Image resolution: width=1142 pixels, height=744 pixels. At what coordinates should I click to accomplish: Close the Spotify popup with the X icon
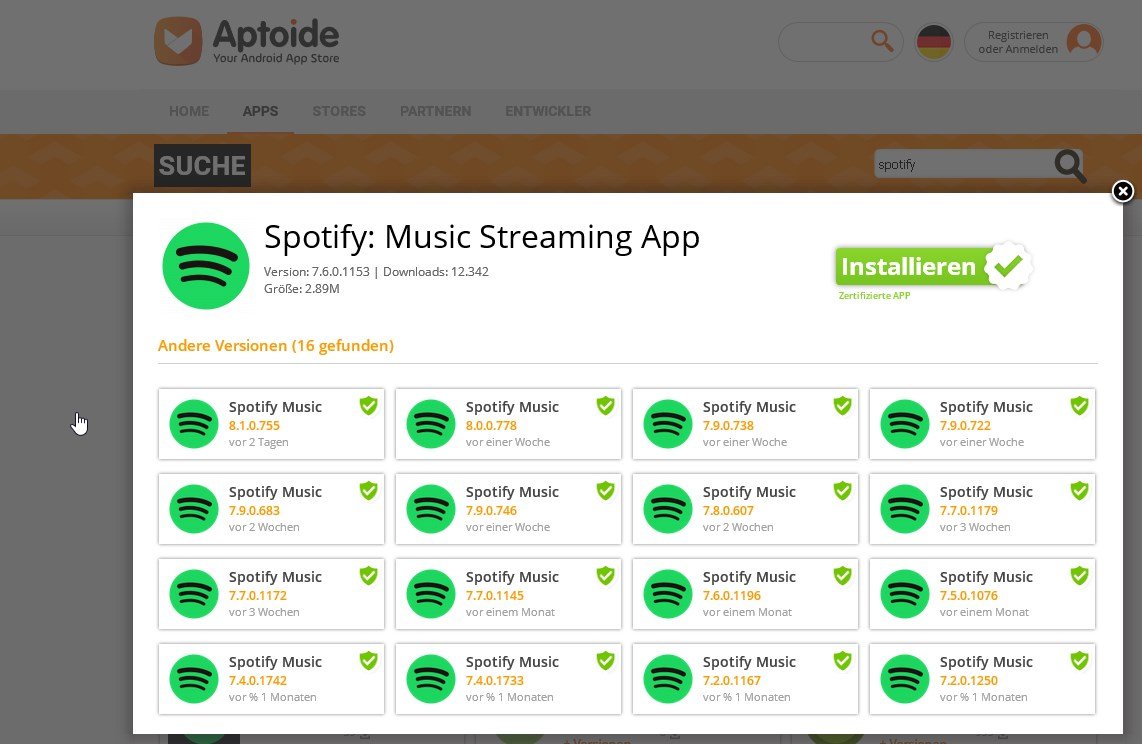click(x=1122, y=191)
